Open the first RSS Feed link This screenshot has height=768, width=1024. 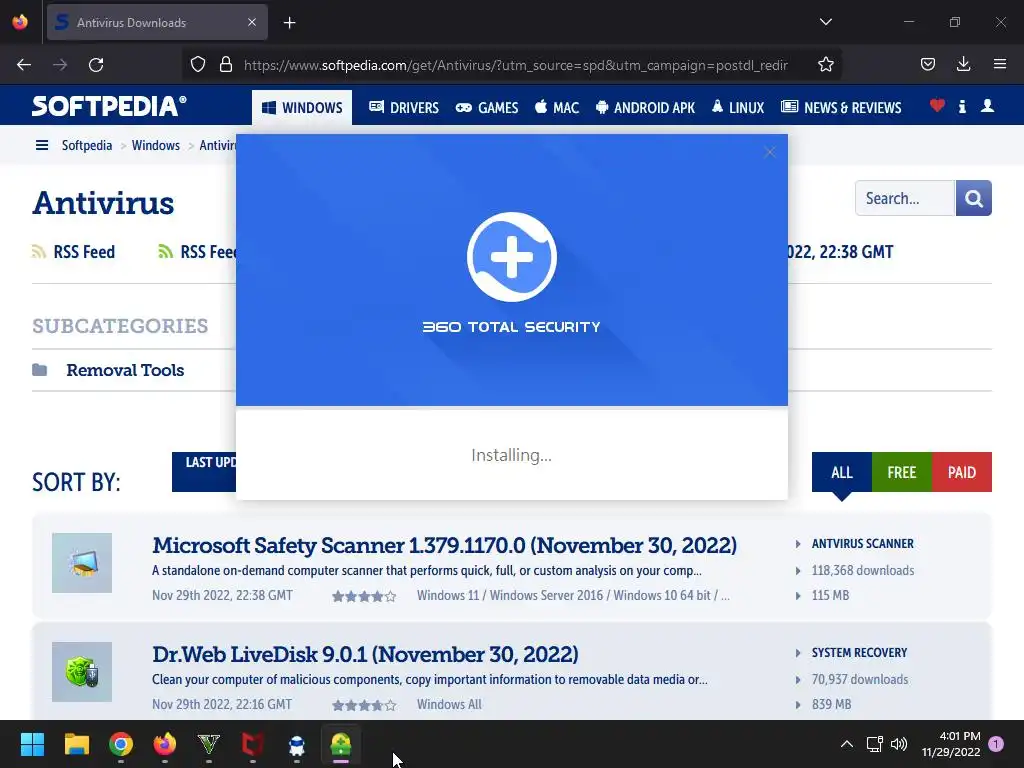74,252
